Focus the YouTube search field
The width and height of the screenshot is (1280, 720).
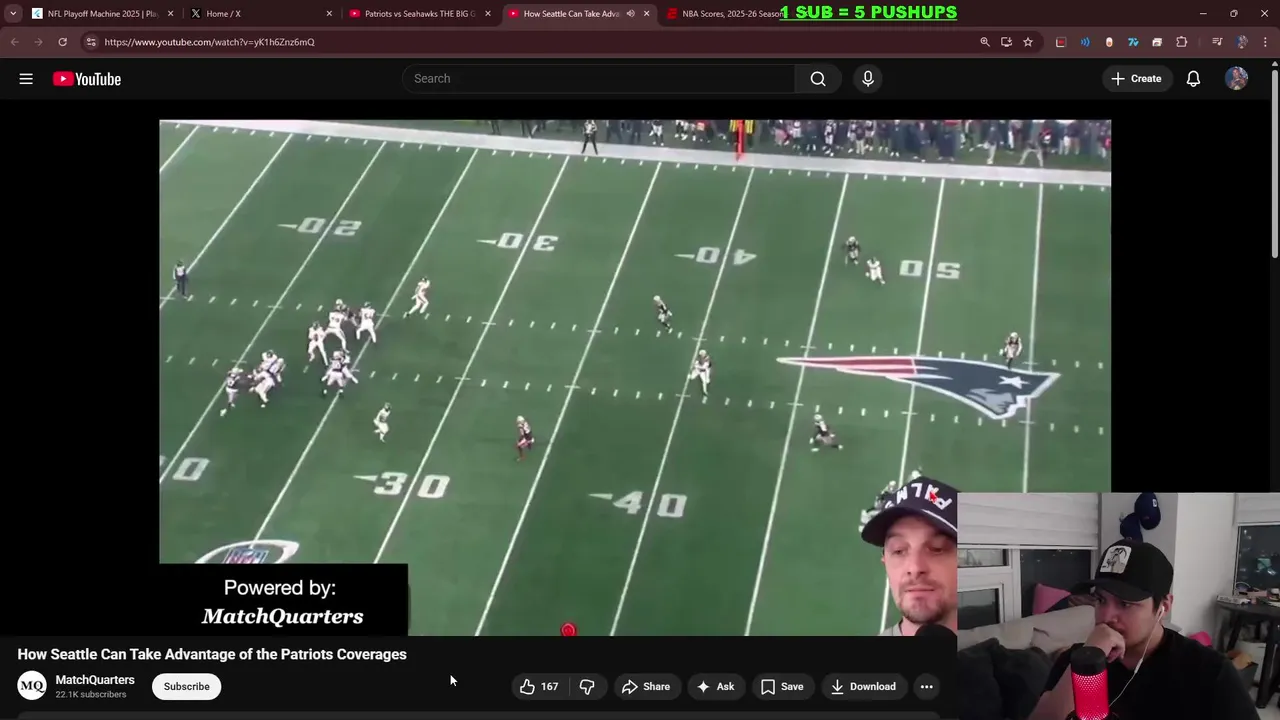coord(598,79)
